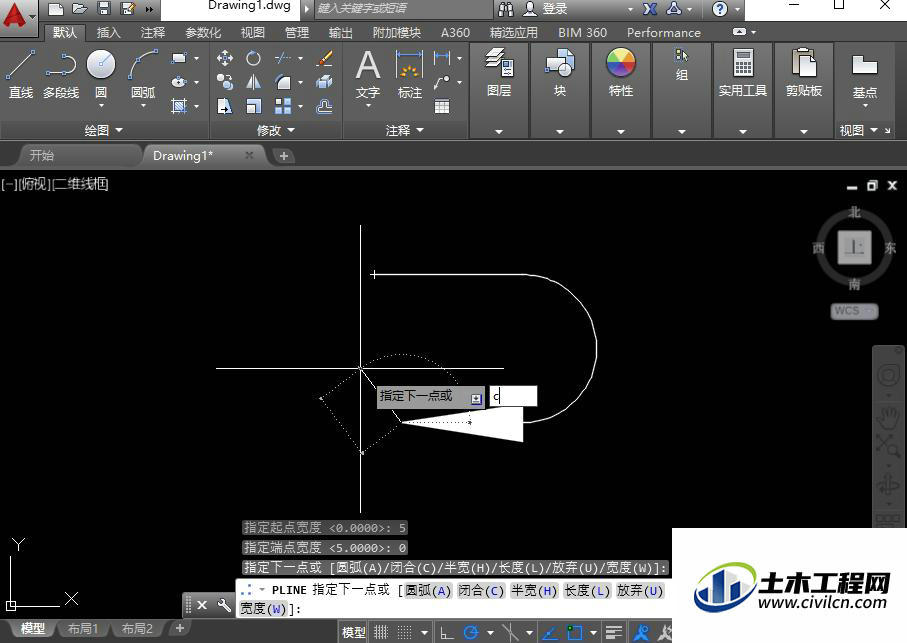Click the Close 闭合(C) command option
The image size is (907, 643).
pyautogui.click(x=481, y=590)
